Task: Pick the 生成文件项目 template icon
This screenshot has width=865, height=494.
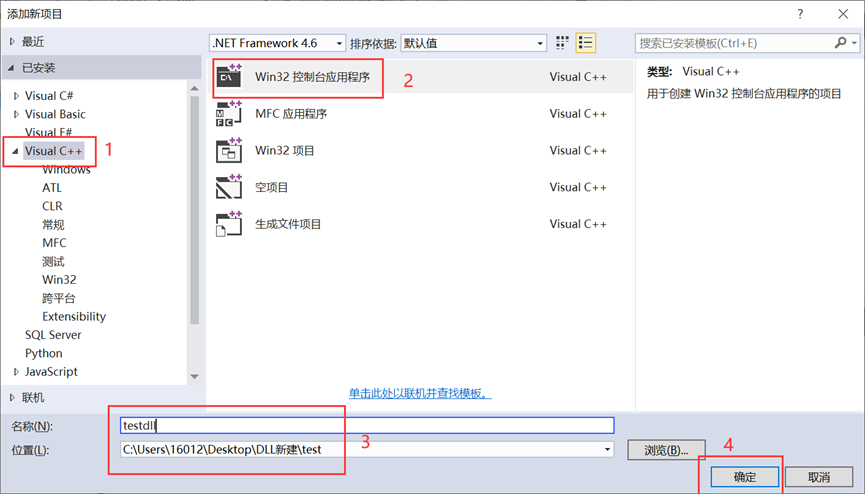Action: coord(229,224)
